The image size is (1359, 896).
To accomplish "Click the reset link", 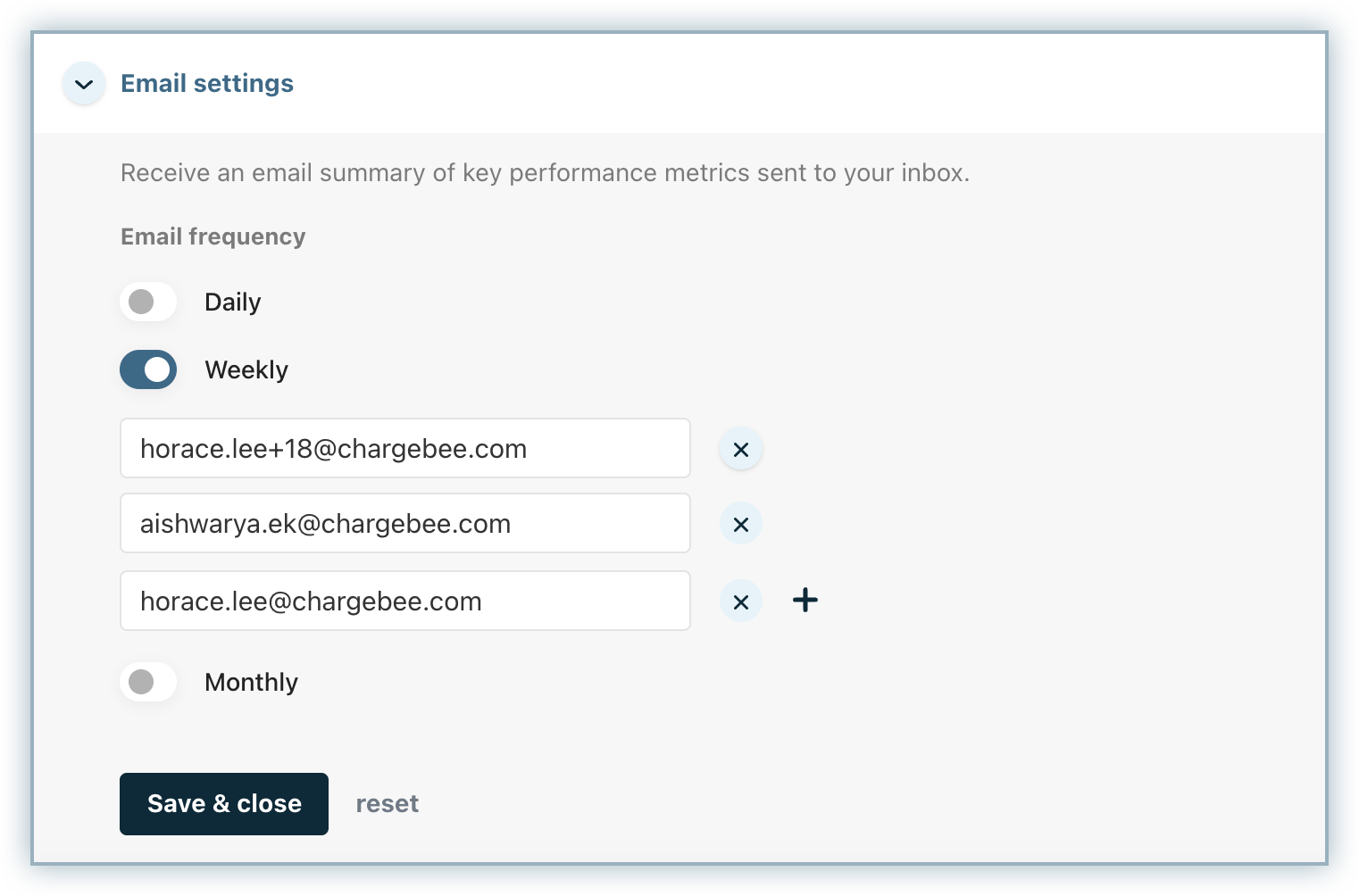I will coord(387,803).
